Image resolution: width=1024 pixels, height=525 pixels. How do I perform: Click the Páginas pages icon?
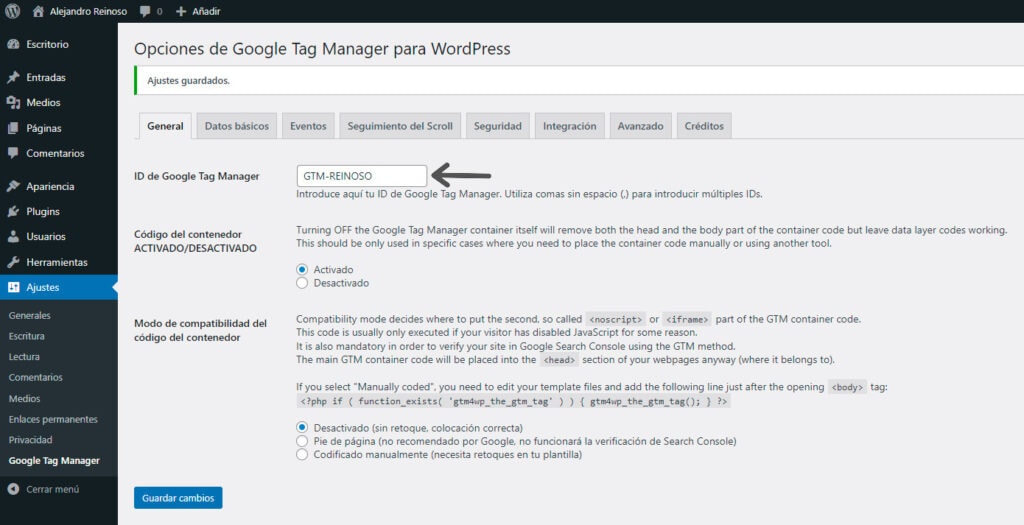(x=13, y=128)
